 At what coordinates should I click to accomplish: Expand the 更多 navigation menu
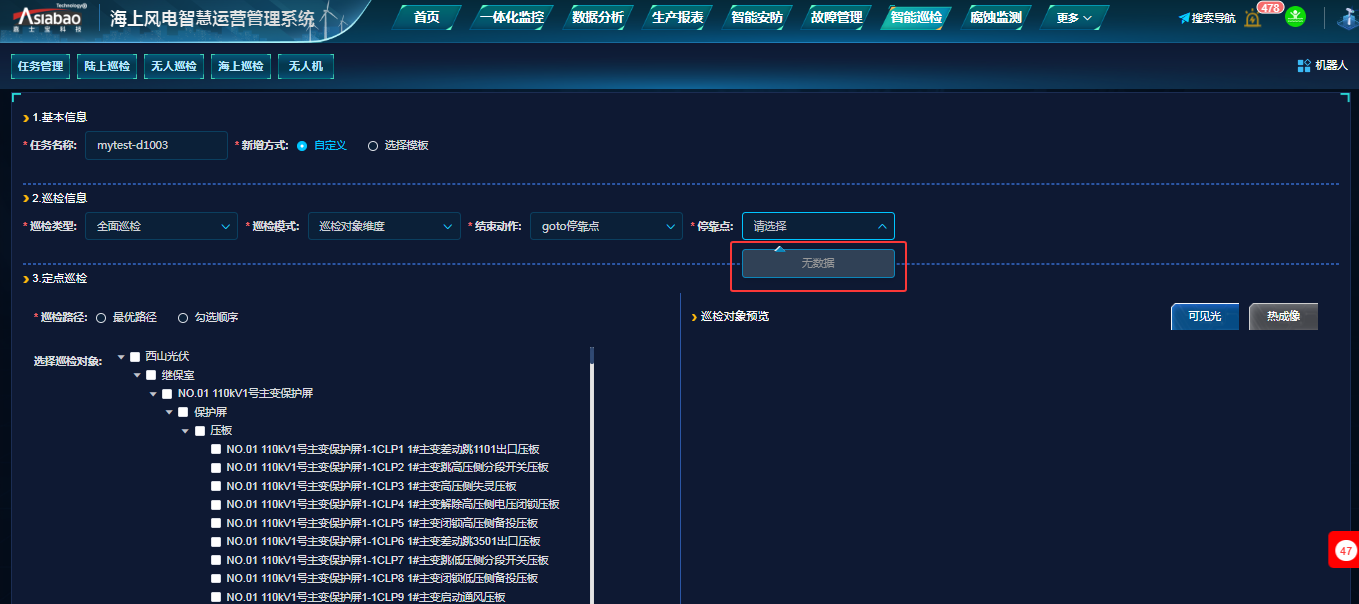tap(1074, 18)
